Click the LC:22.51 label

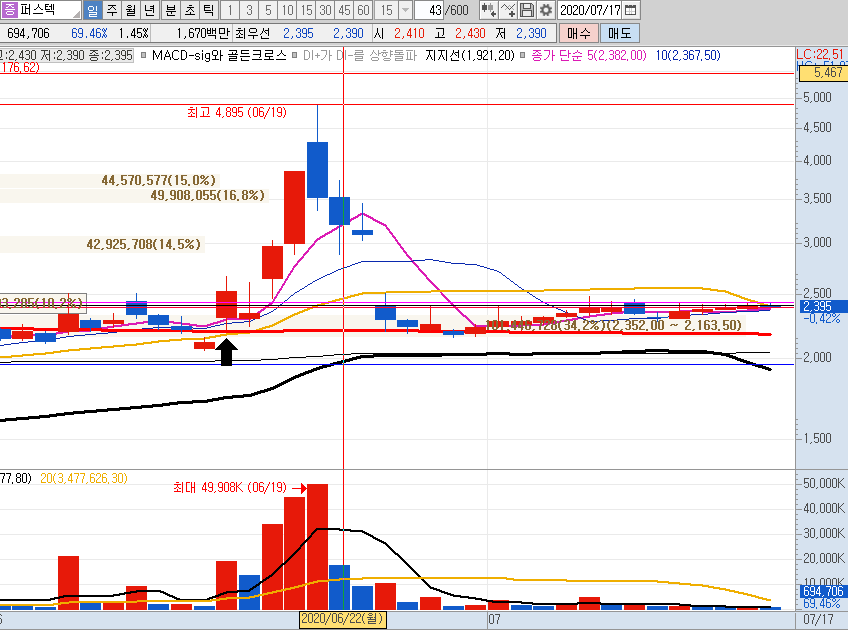tap(820, 54)
